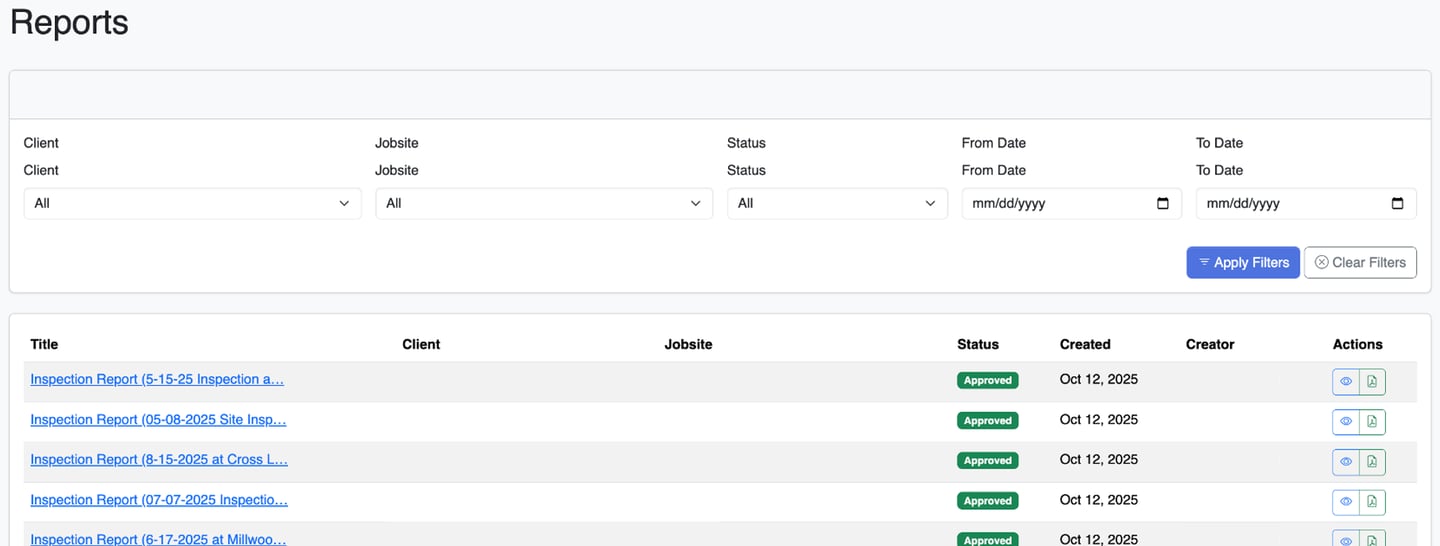1440x546 pixels.
Task: Click Oct 12, 2025 date in 8-15-2025 row
Action: click(x=1099, y=459)
